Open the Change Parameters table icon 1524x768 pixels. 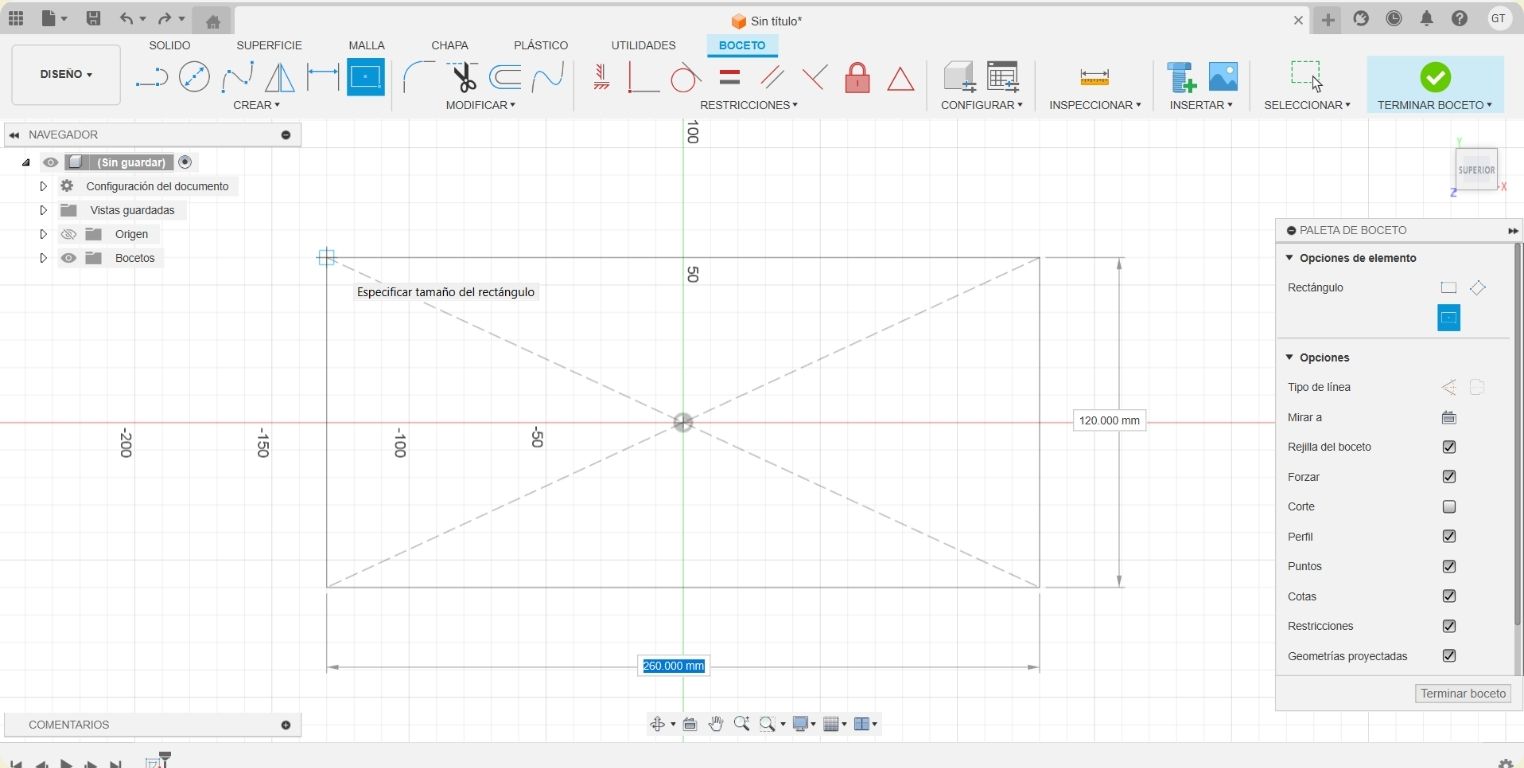(1002, 77)
